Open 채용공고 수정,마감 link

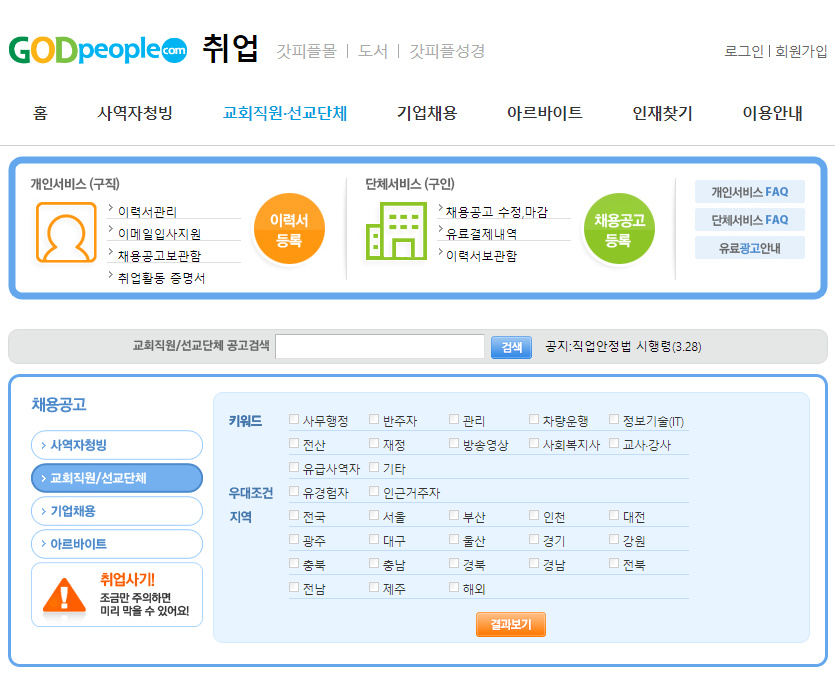coord(497,212)
